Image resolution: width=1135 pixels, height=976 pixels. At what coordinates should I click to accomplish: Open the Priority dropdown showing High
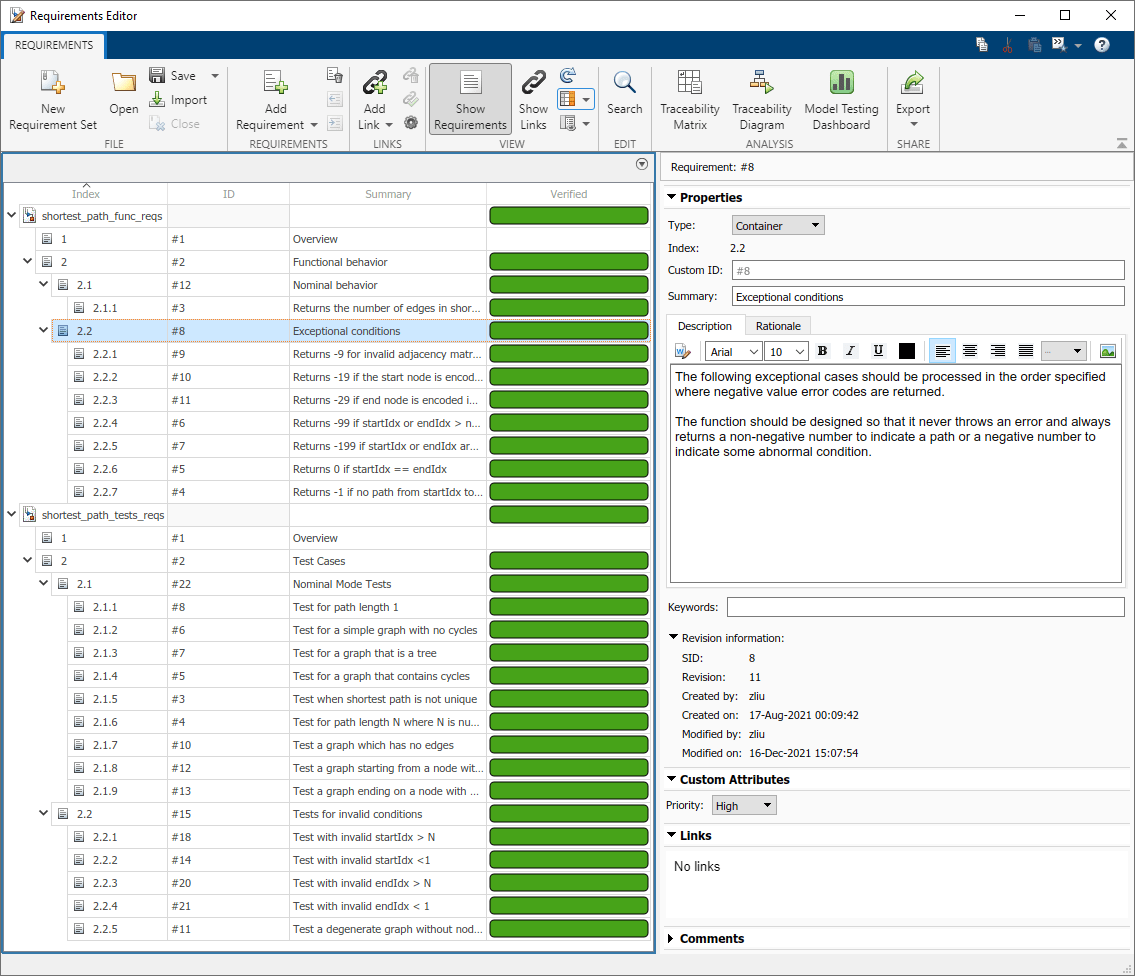[x=744, y=806]
